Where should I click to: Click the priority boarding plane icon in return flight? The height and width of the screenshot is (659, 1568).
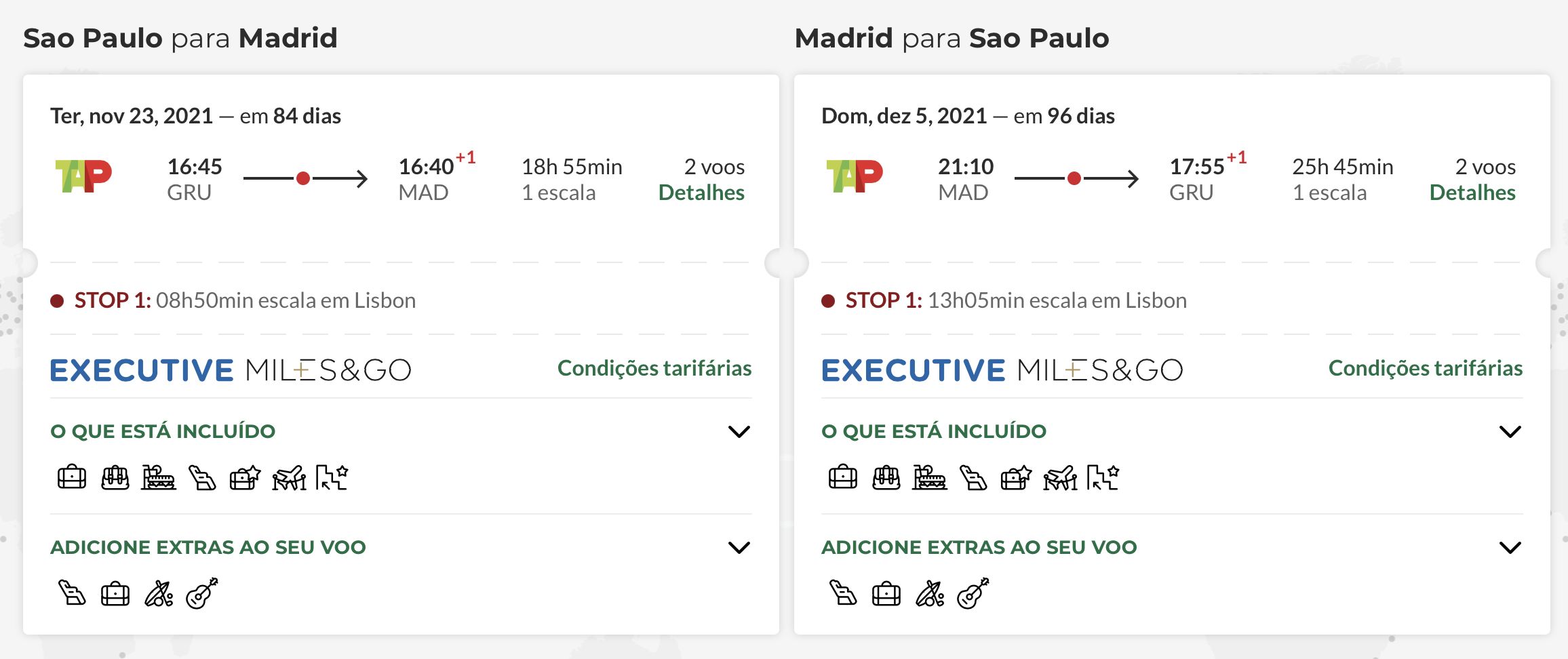click(1060, 477)
